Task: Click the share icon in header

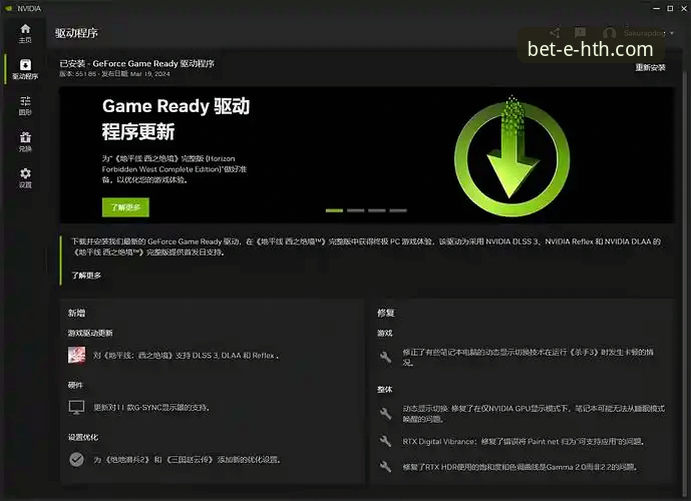Action: coord(555,33)
